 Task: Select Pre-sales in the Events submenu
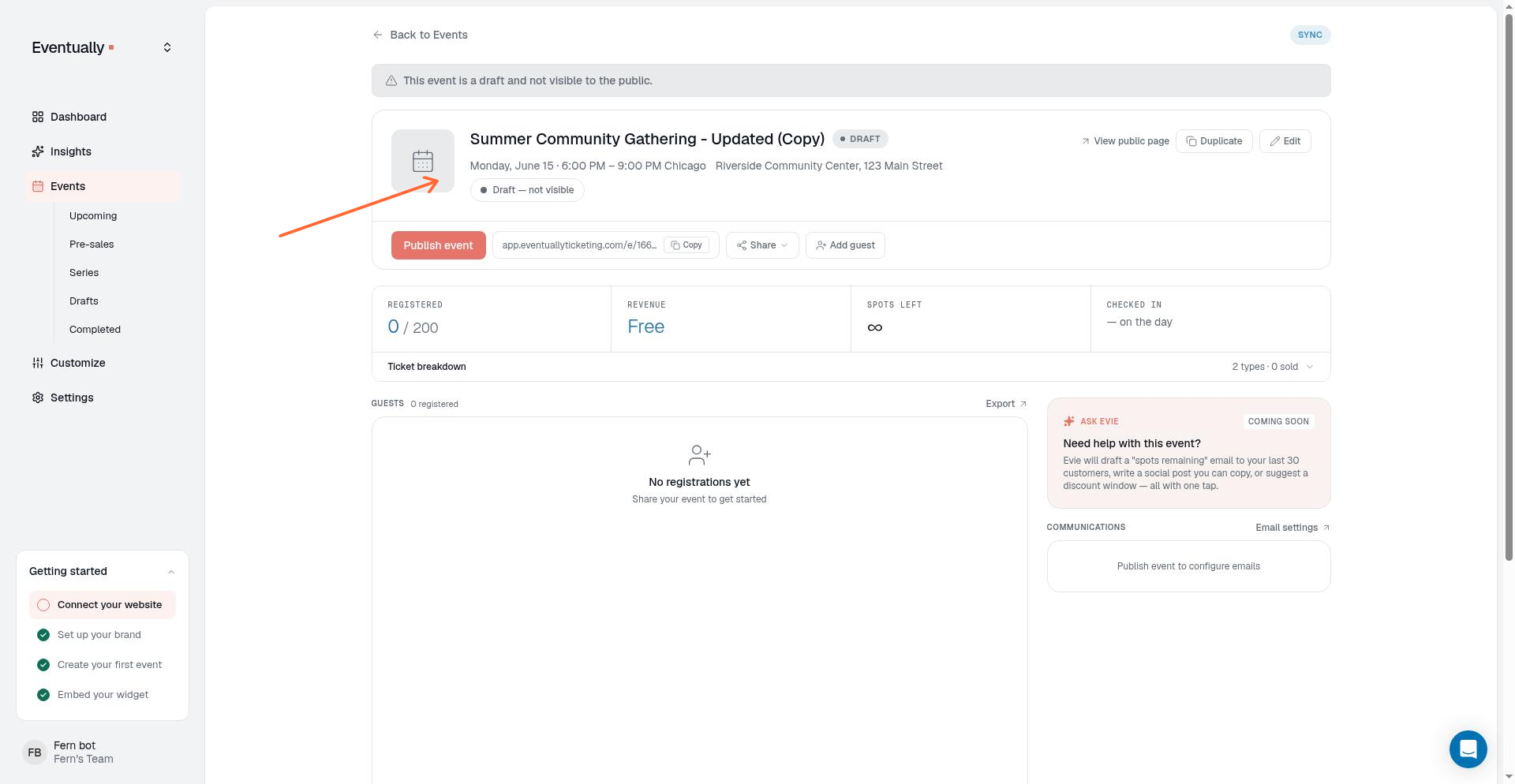tap(92, 245)
